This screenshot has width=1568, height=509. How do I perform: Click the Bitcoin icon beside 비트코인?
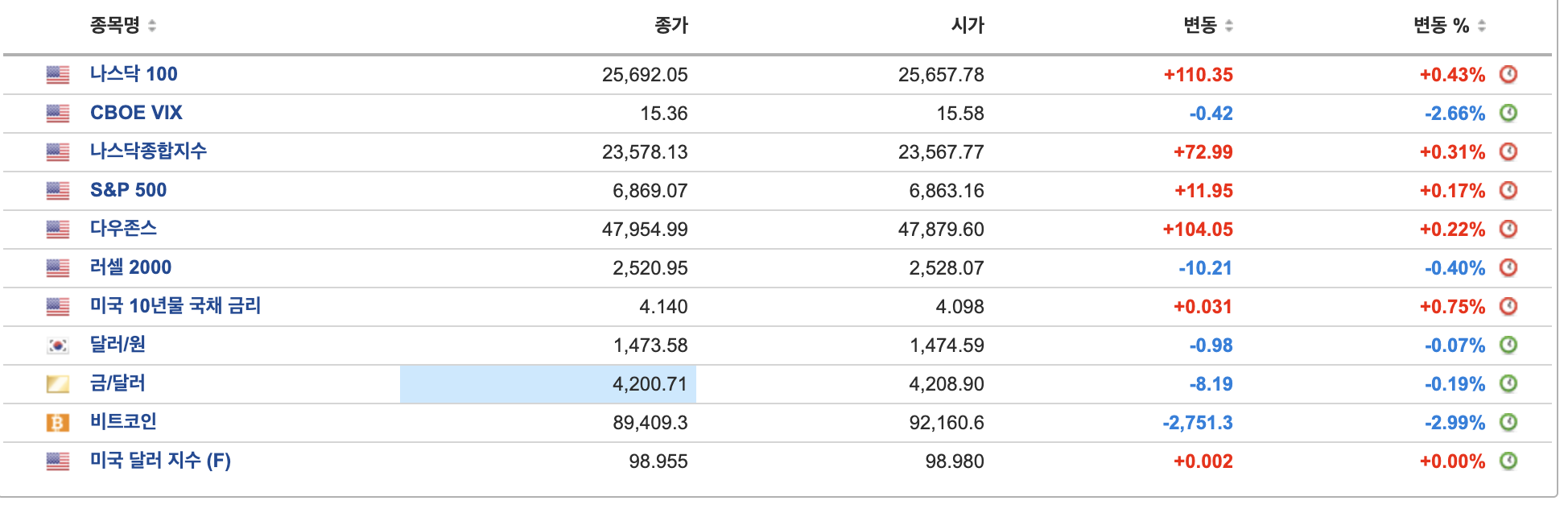[x=58, y=423]
